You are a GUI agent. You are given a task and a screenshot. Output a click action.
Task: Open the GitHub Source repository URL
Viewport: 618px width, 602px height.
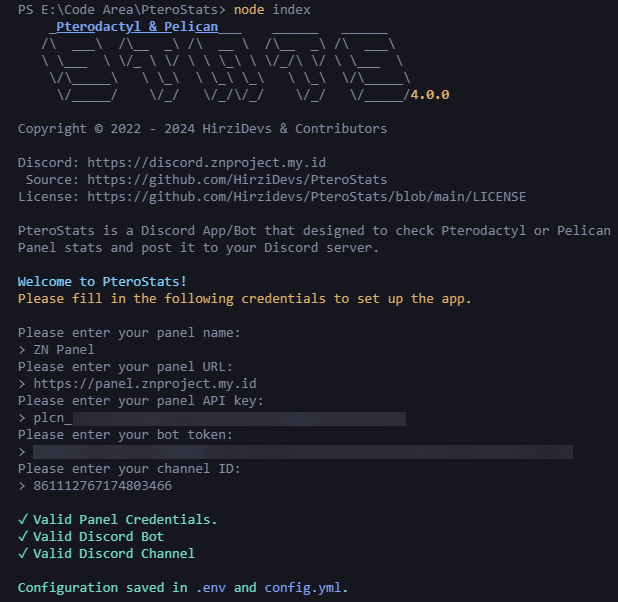tap(237, 179)
